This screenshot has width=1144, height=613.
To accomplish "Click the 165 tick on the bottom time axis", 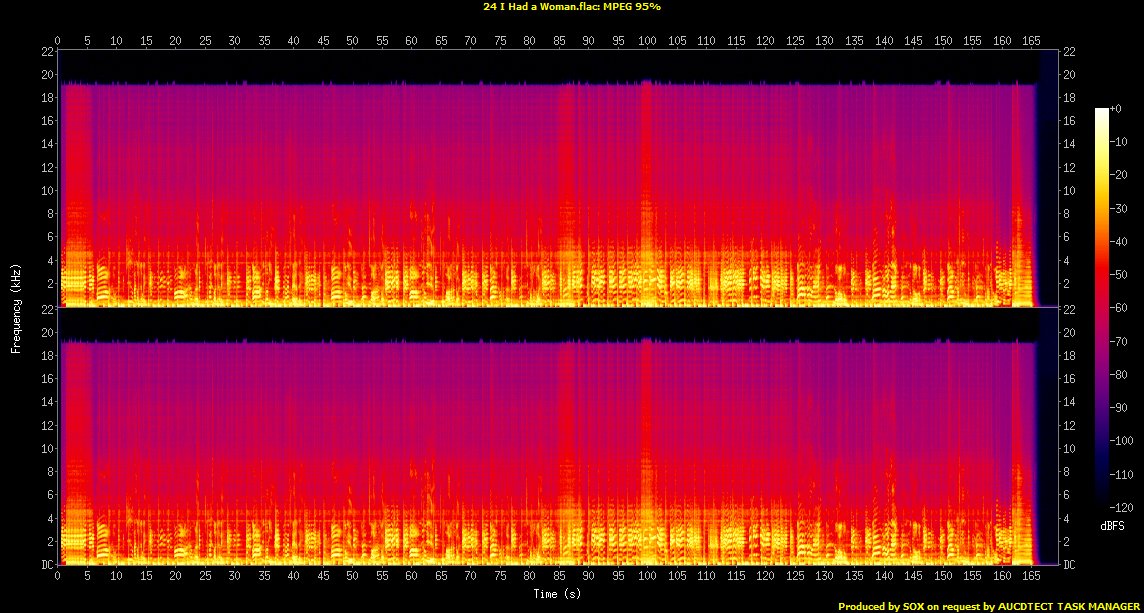I will [1030, 577].
